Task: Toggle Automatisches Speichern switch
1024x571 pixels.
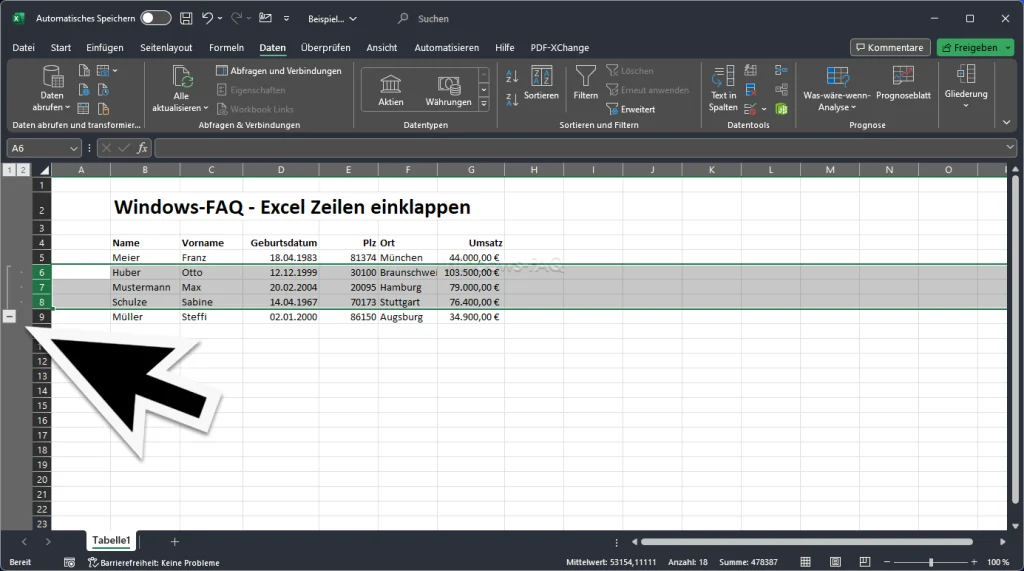Action: 156,18
